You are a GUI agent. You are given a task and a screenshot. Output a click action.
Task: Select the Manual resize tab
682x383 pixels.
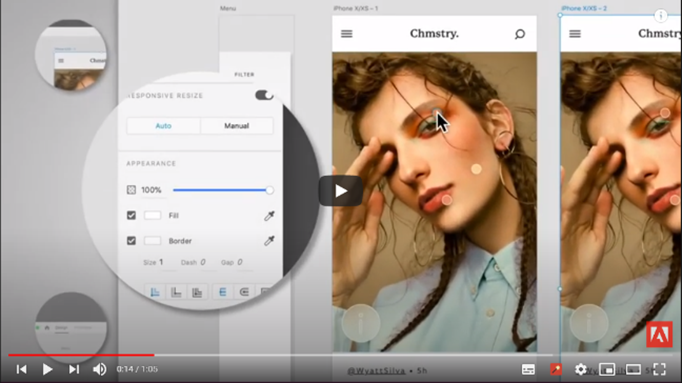point(237,126)
